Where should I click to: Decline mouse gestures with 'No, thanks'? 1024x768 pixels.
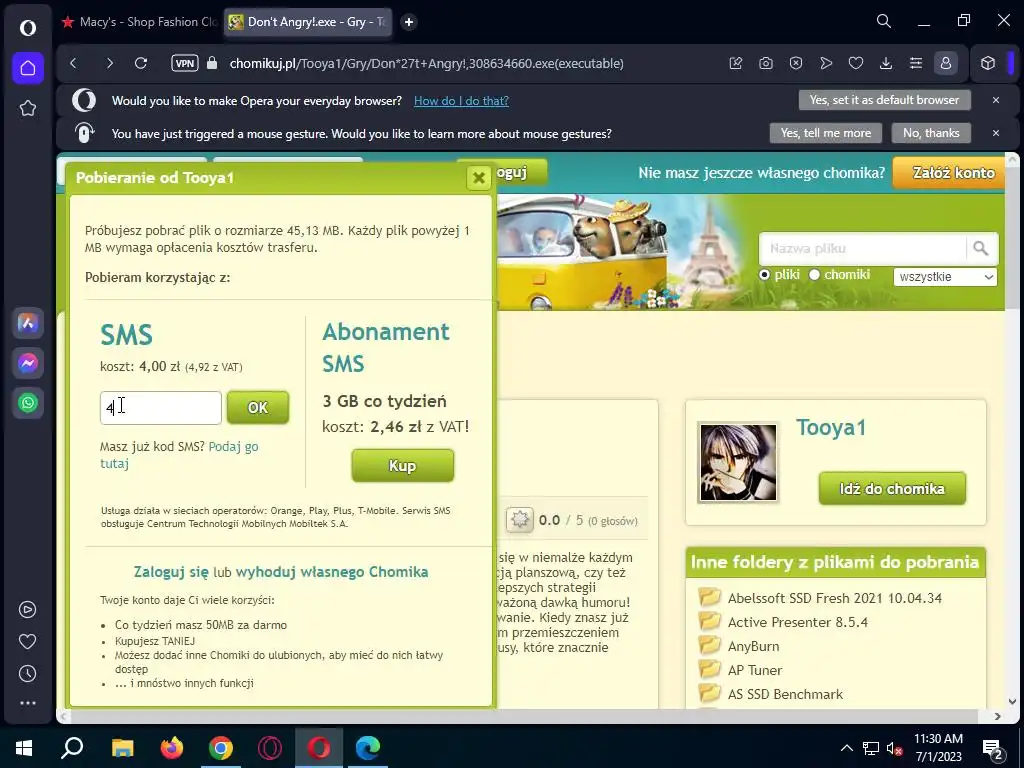931,133
